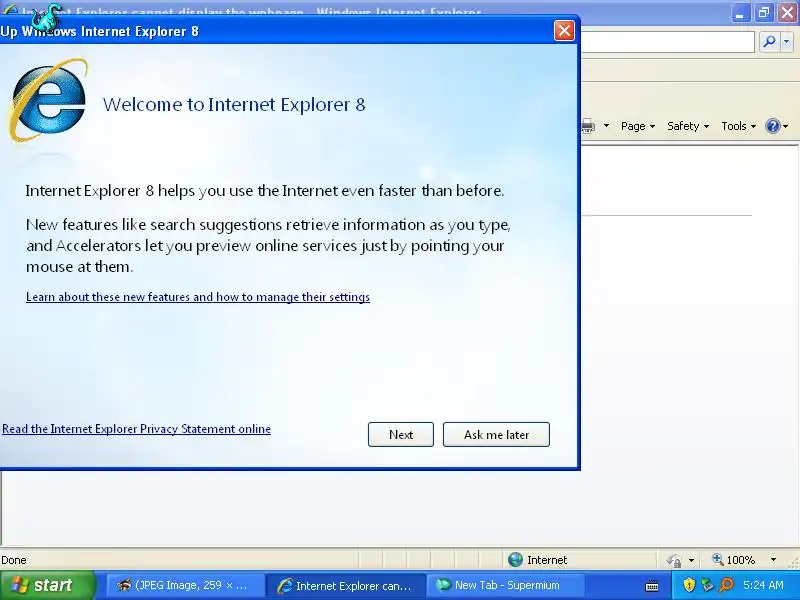Viewport: 800px width, 600px height.
Task: Expand the Help dropdown arrow
Action: pos(786,126)
